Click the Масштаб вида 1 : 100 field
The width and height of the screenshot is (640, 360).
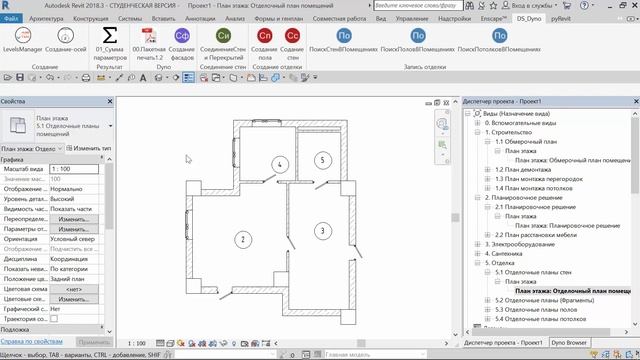(74, 169)
